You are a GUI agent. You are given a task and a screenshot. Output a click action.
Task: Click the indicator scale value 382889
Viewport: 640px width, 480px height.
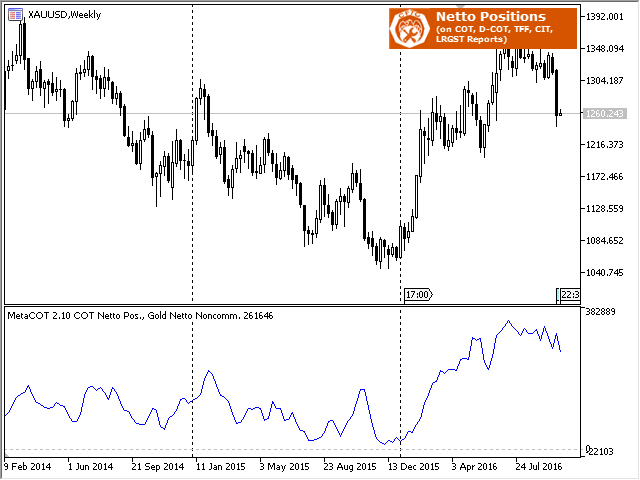pyautogui.click(x=600, y=312)
